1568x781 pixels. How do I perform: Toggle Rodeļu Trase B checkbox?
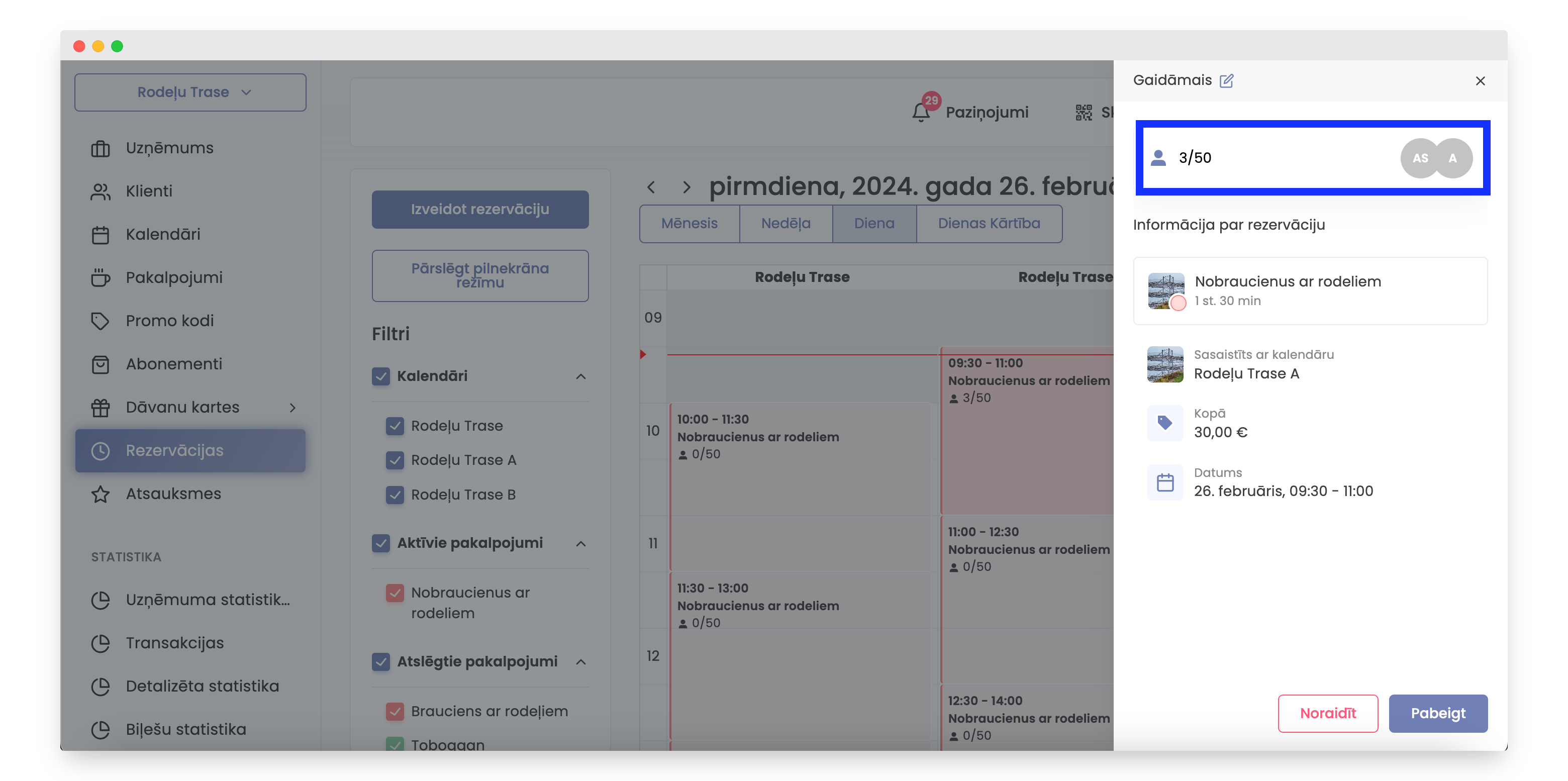pos(395,495)
